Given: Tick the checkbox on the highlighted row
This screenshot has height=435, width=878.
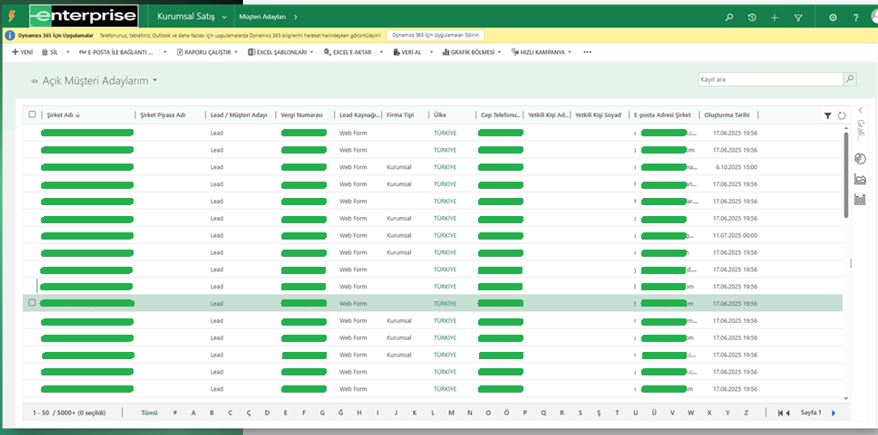Looking at the screenshot, I should pyautogui.click(x=32, y=302).
